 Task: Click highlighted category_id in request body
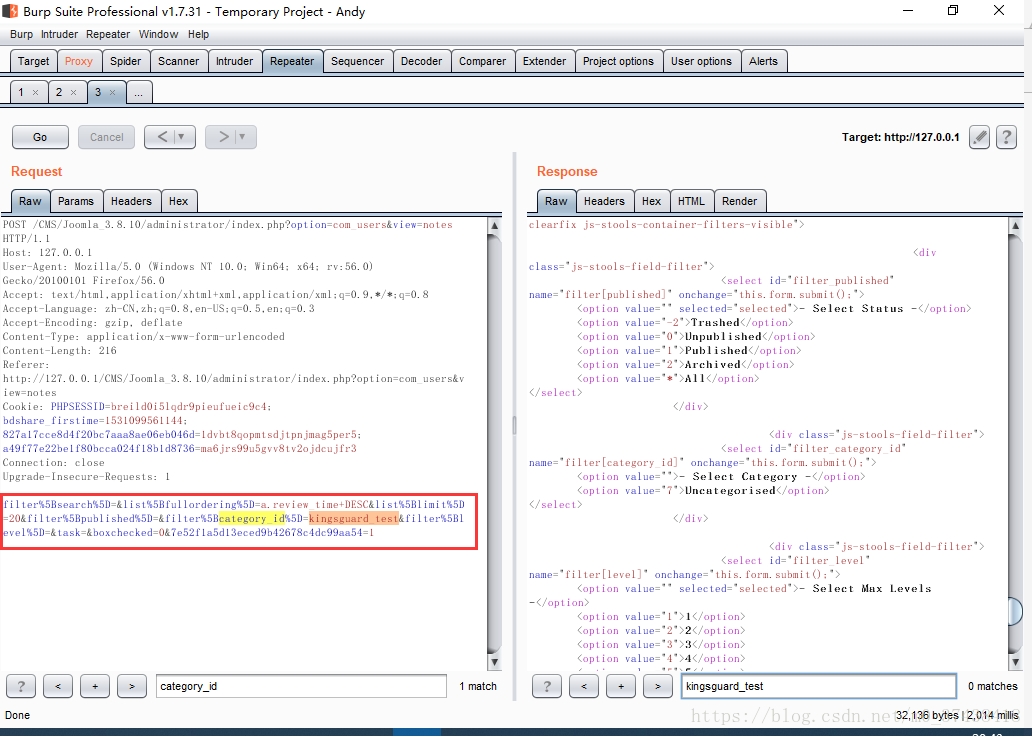(252, 519)
